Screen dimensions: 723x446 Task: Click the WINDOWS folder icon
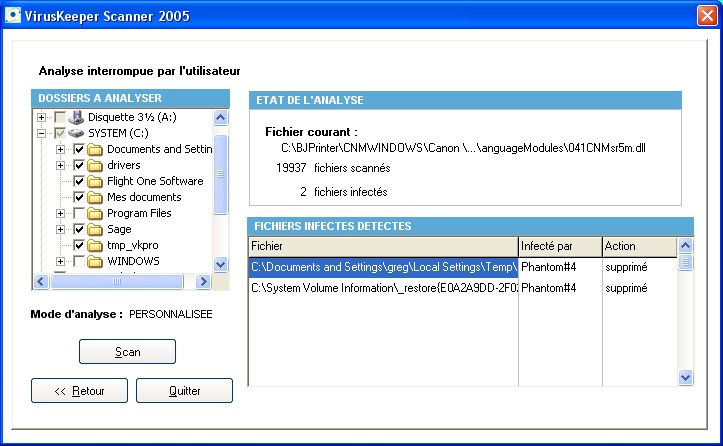(95, 262)
